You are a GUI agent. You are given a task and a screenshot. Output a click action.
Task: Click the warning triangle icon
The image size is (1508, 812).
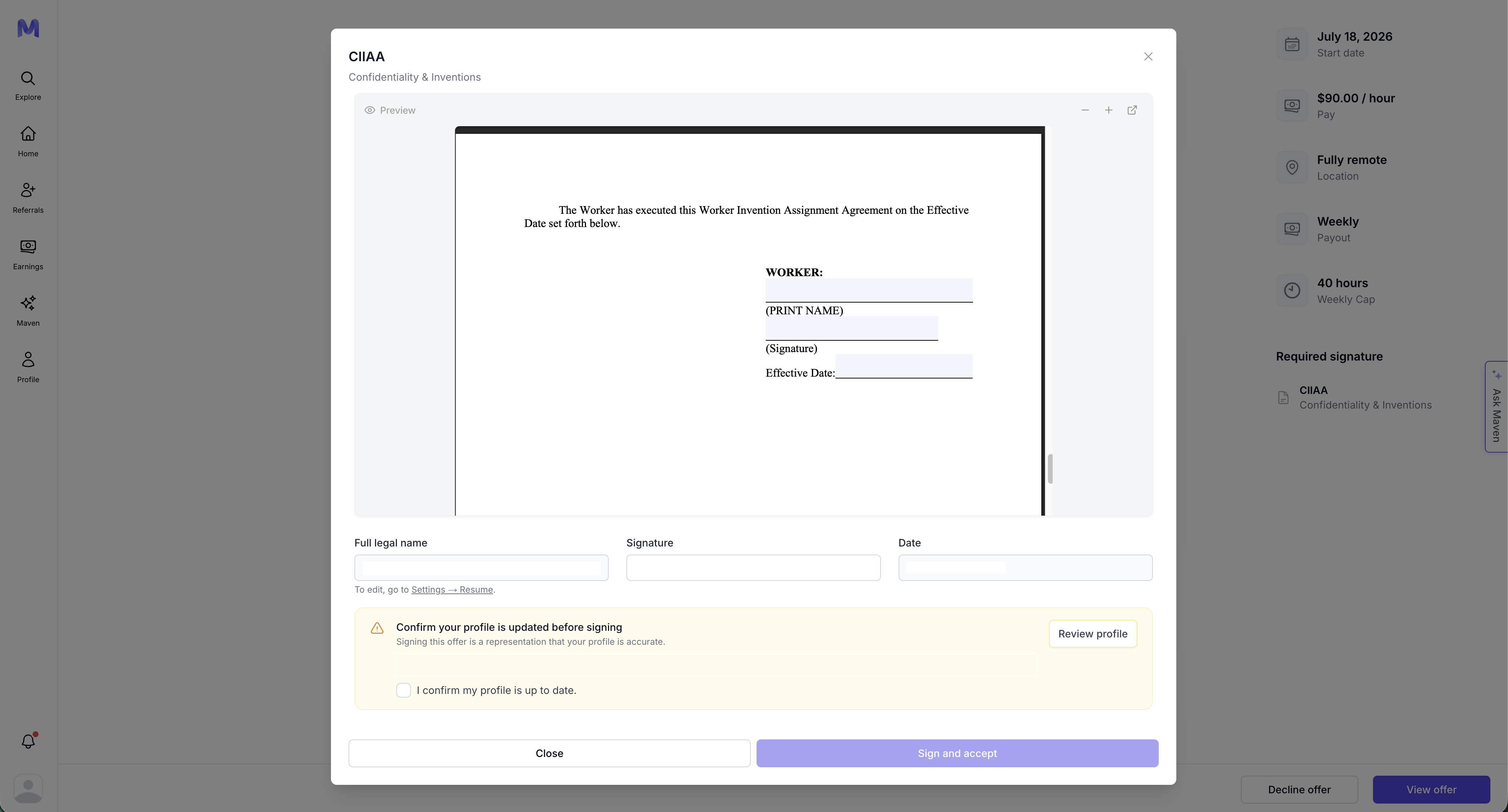(377, 628)
